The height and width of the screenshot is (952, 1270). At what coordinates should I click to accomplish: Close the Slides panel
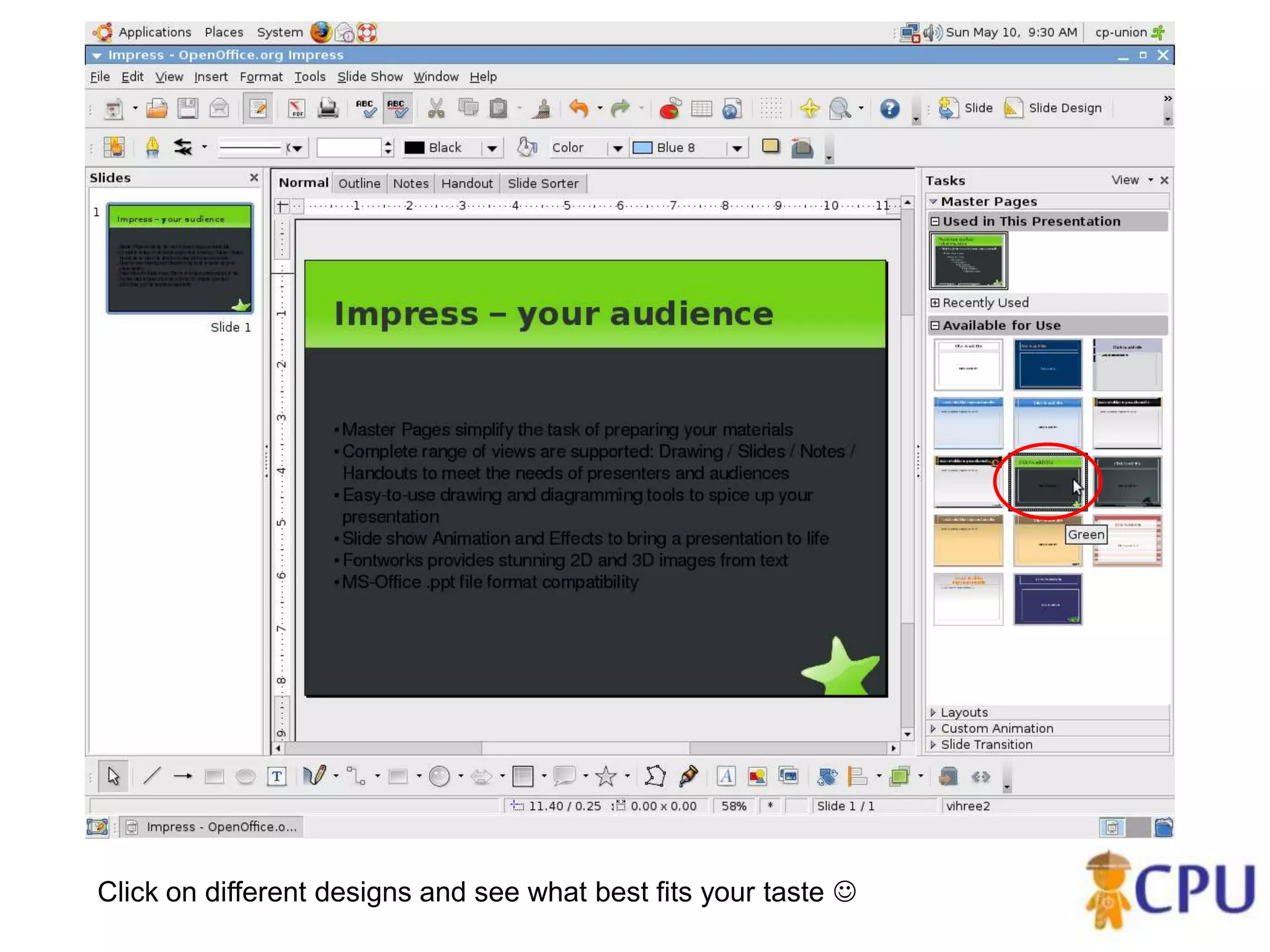254,177
